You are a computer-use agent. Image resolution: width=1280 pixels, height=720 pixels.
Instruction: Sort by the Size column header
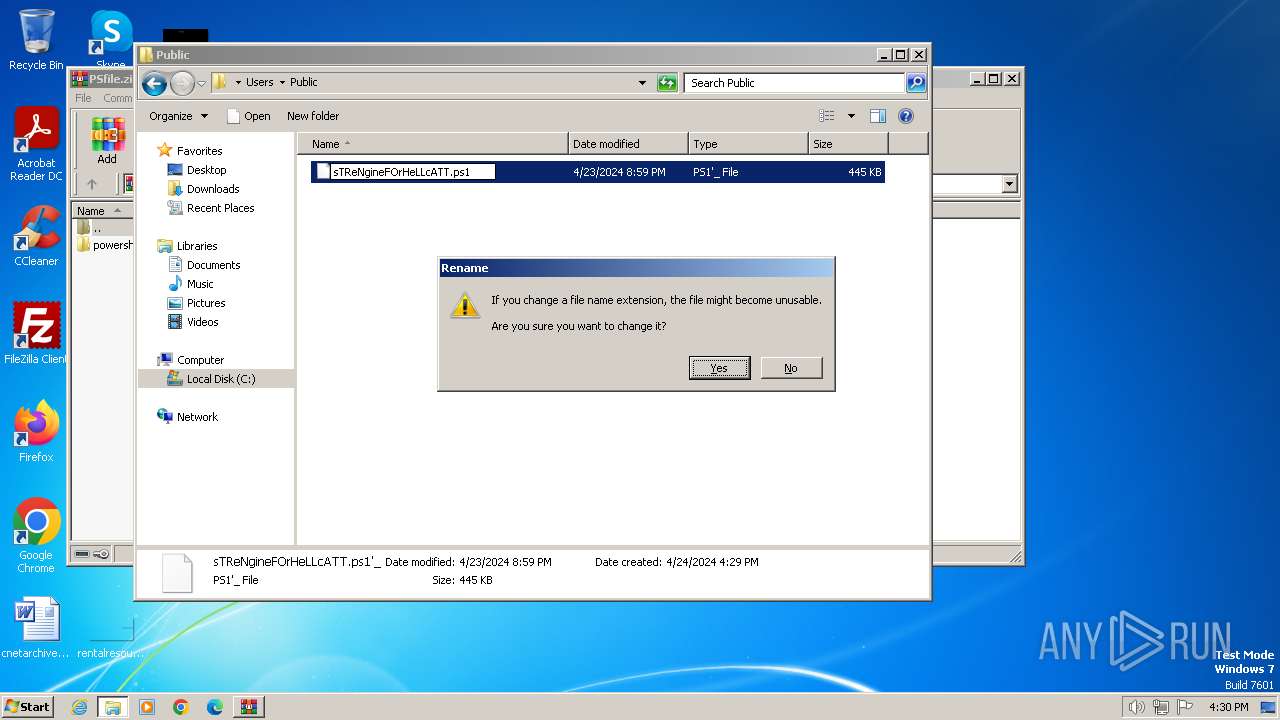point(848,144)
